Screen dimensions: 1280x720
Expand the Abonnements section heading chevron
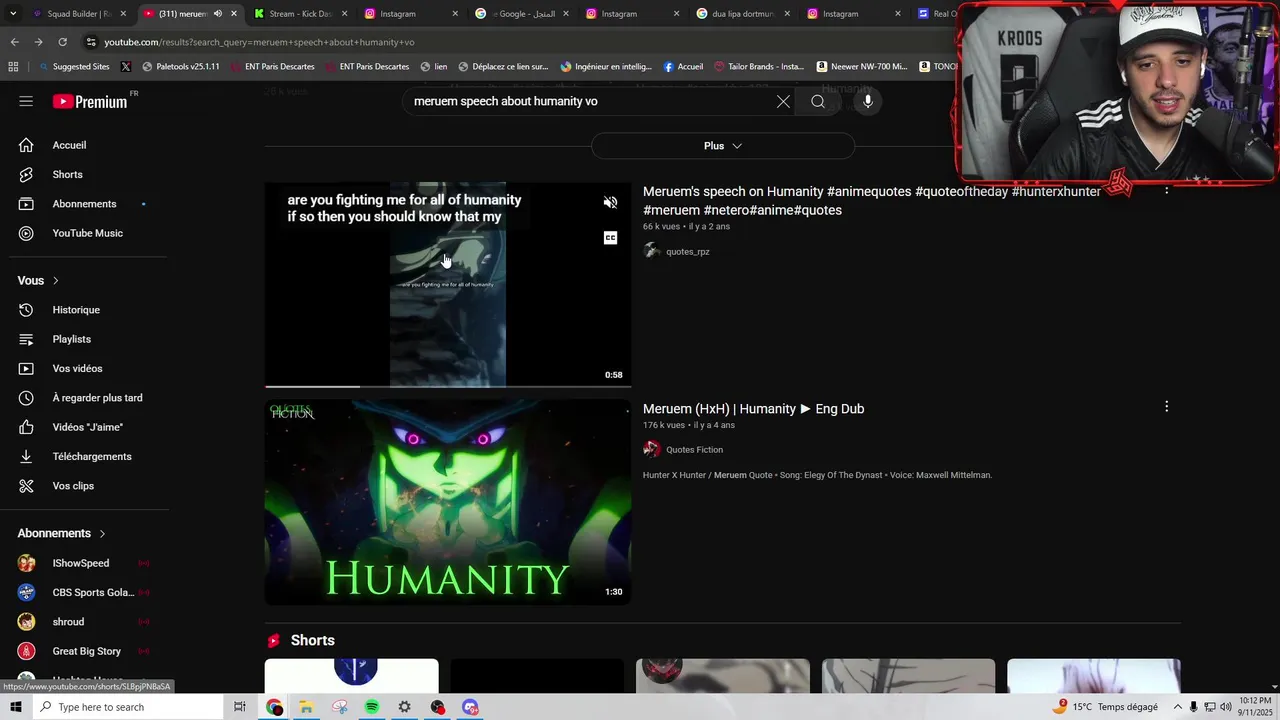[x=102, y=533]
